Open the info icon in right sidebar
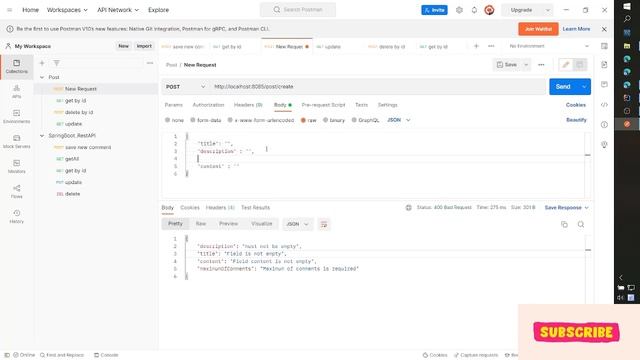 (604, 124)
